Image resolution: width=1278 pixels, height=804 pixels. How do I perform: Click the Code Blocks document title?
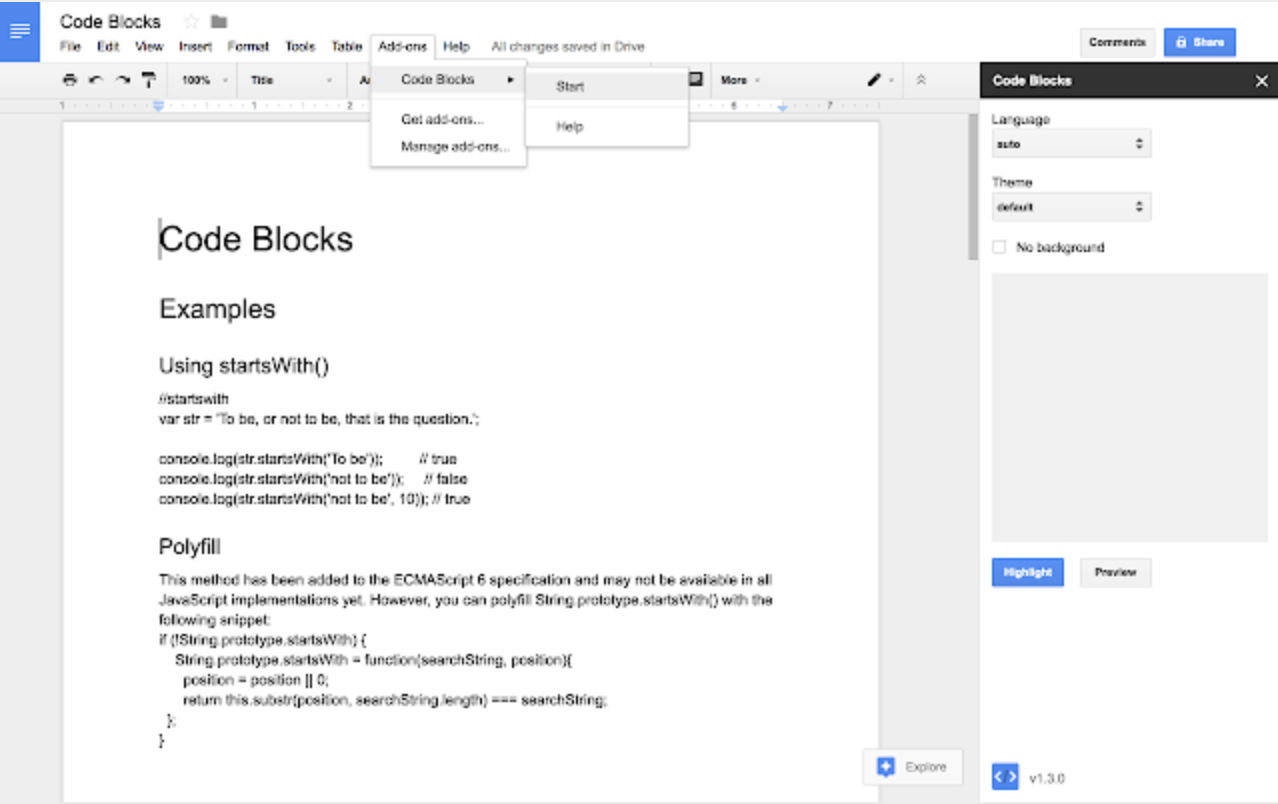point(110,21)
